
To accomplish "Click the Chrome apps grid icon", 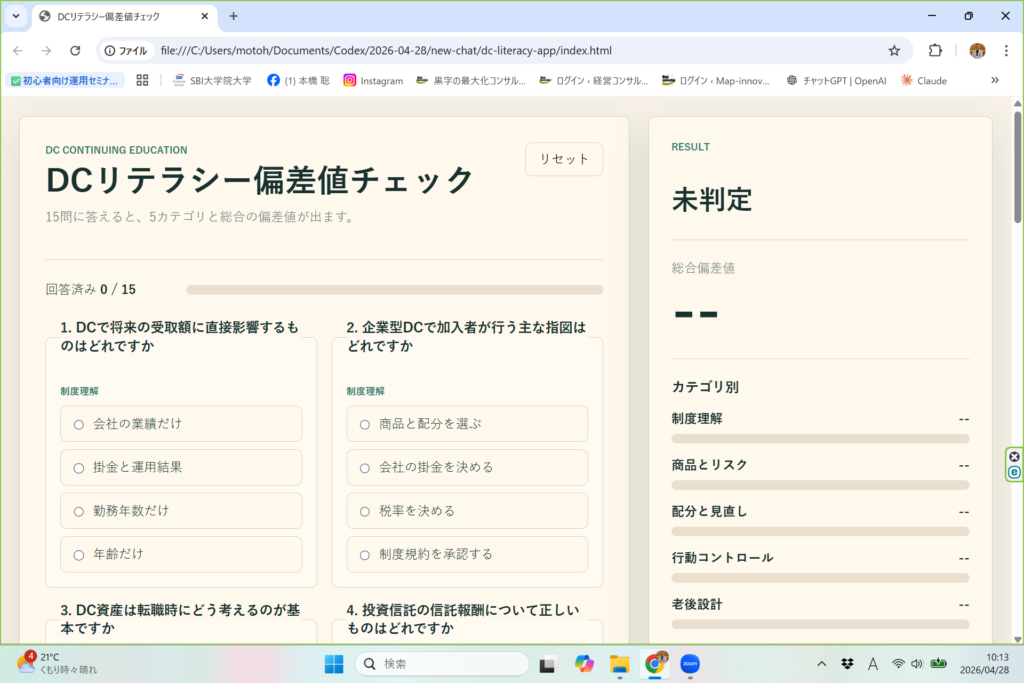I will click(x=142, y=80).
